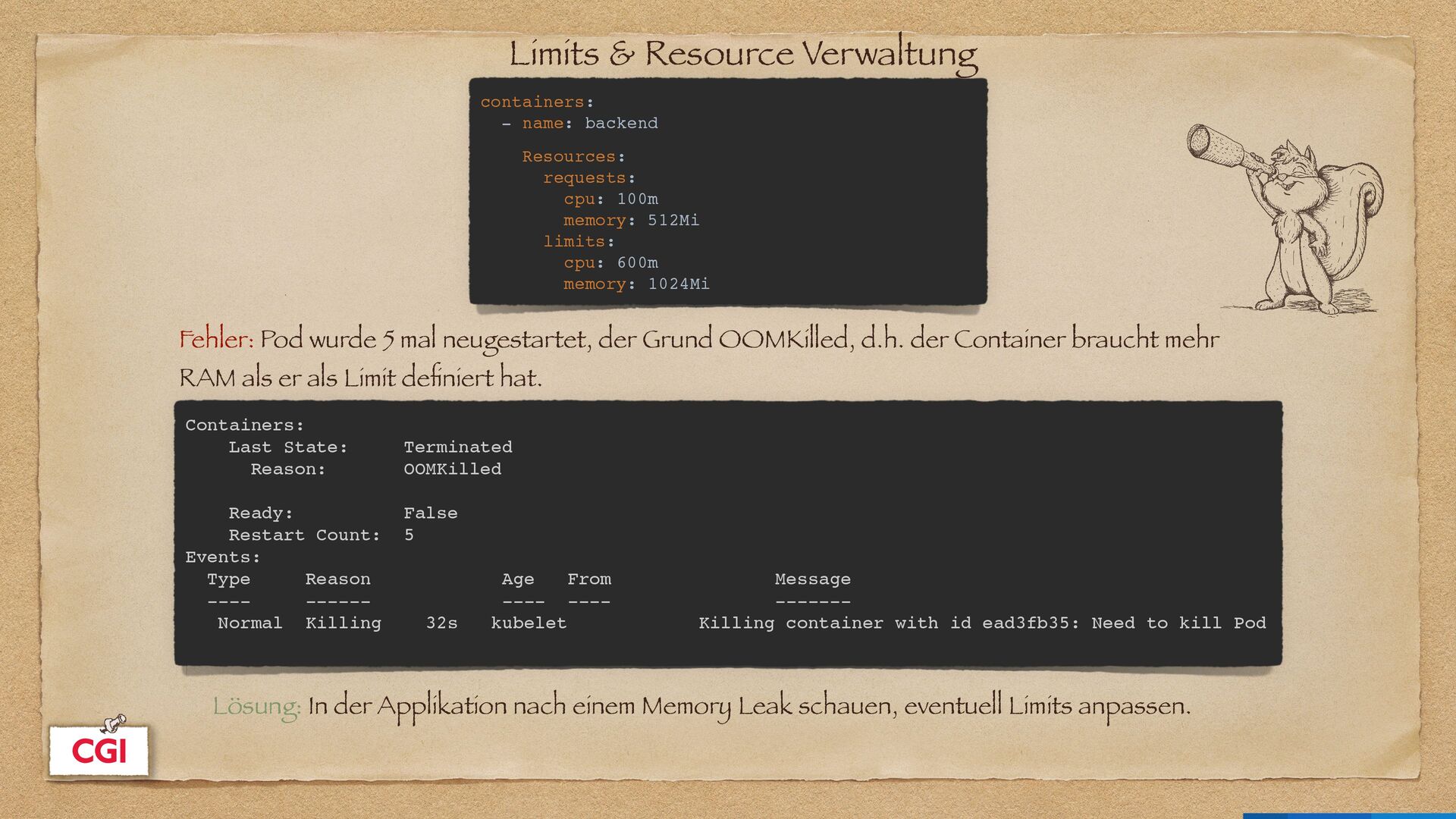The height and width of the screenshot is (819, 1456).
Task: Click the blue bar at bottom right corner
Action: point(1350,815)
